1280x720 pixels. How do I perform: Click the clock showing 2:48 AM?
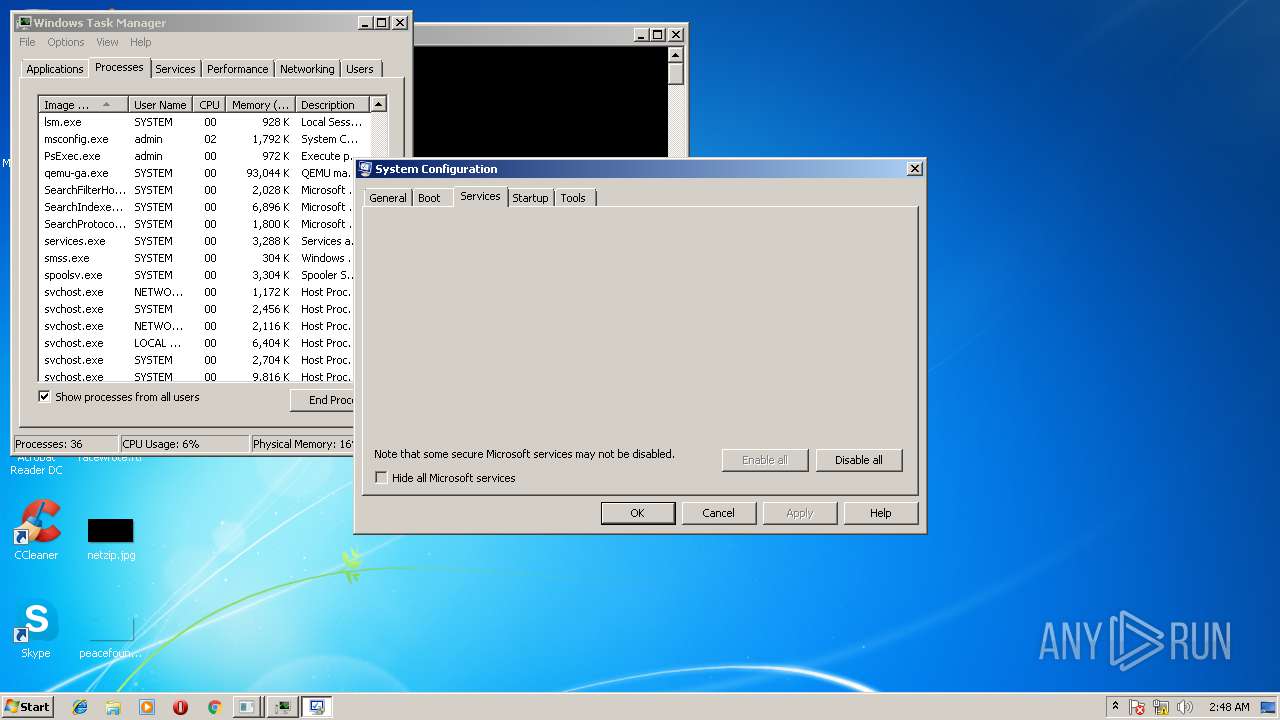(1229, 707)
